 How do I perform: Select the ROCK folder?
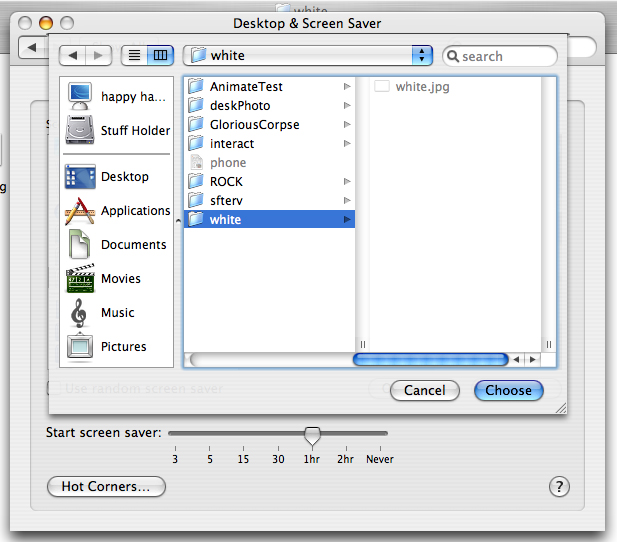click(x=269, y=181)
